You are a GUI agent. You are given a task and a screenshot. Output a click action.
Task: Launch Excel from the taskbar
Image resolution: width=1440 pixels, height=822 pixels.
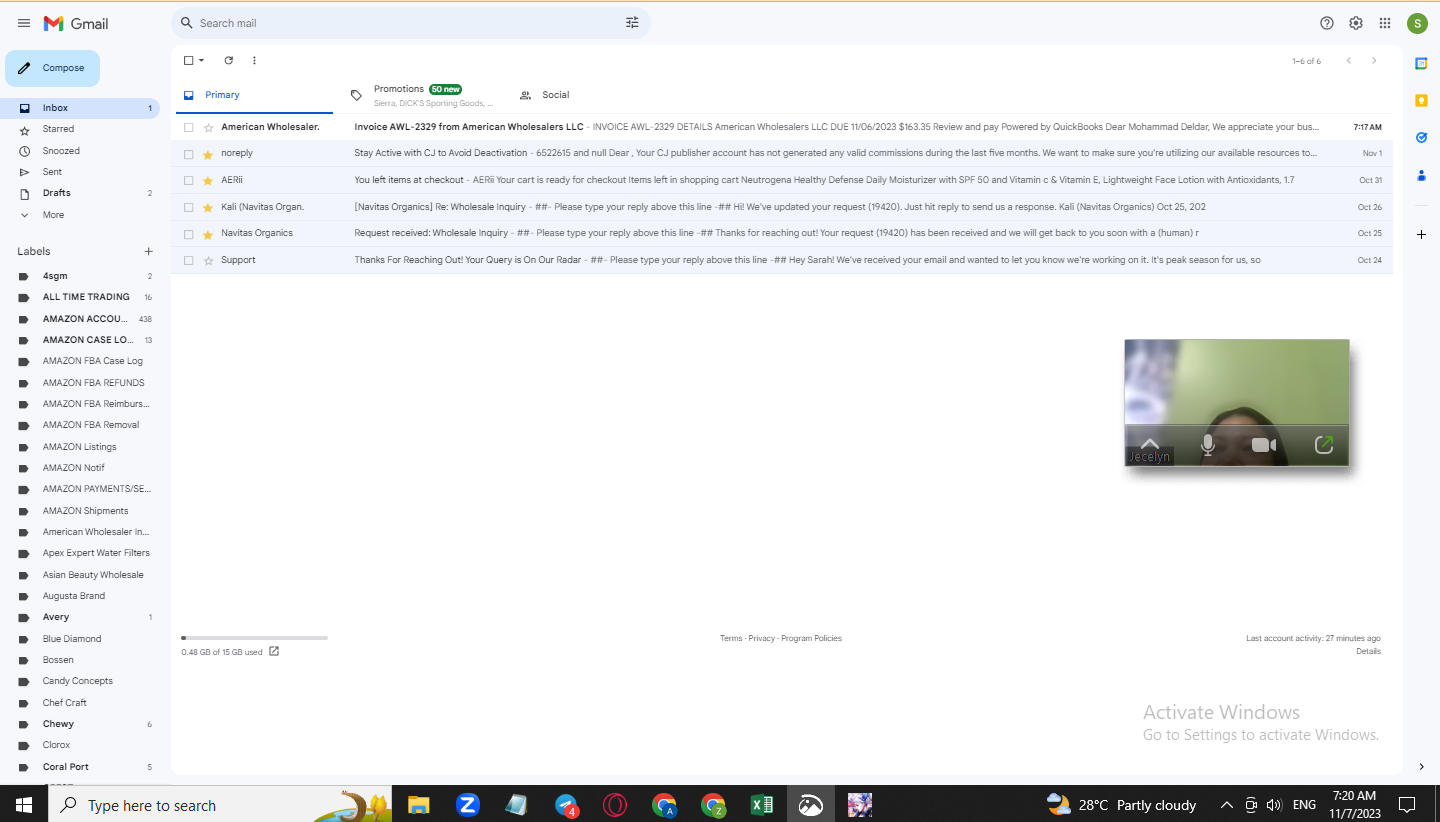coord(762,805)
